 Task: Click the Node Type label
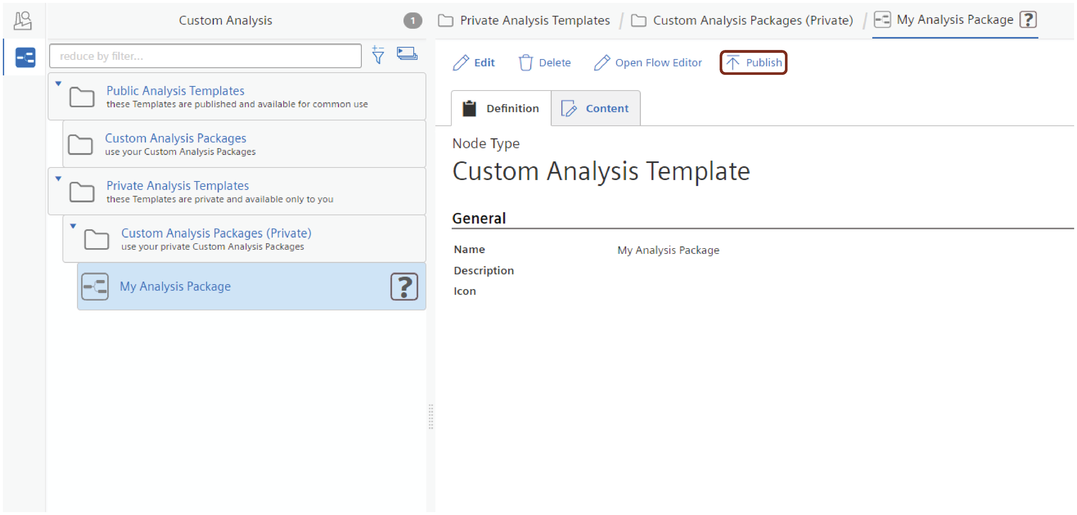pyautogui.click(x=486, y=144)
